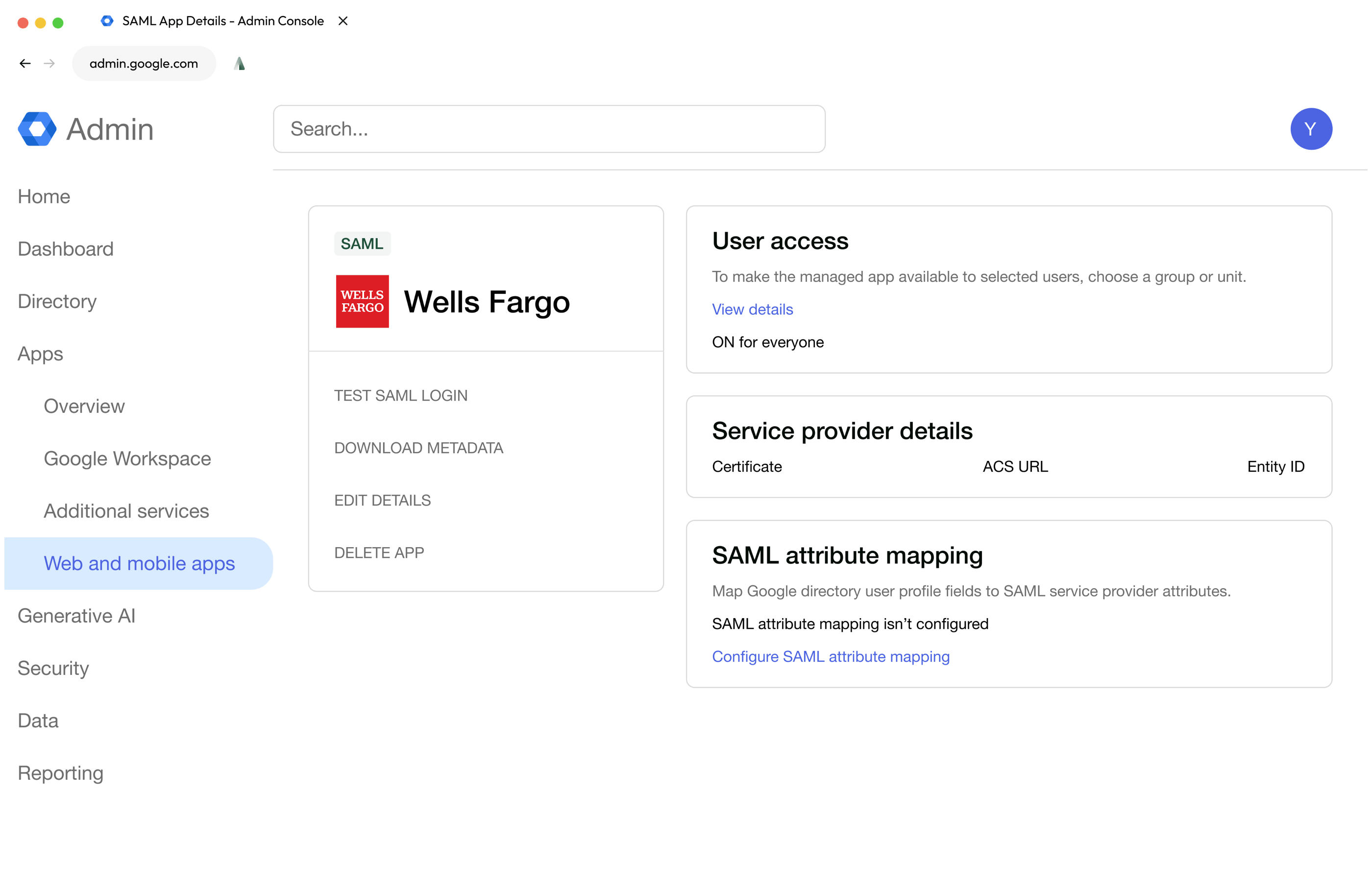
Task: Click DOWNLOAD METADATA
Action: pyautogui.click(x=418, y=448)
